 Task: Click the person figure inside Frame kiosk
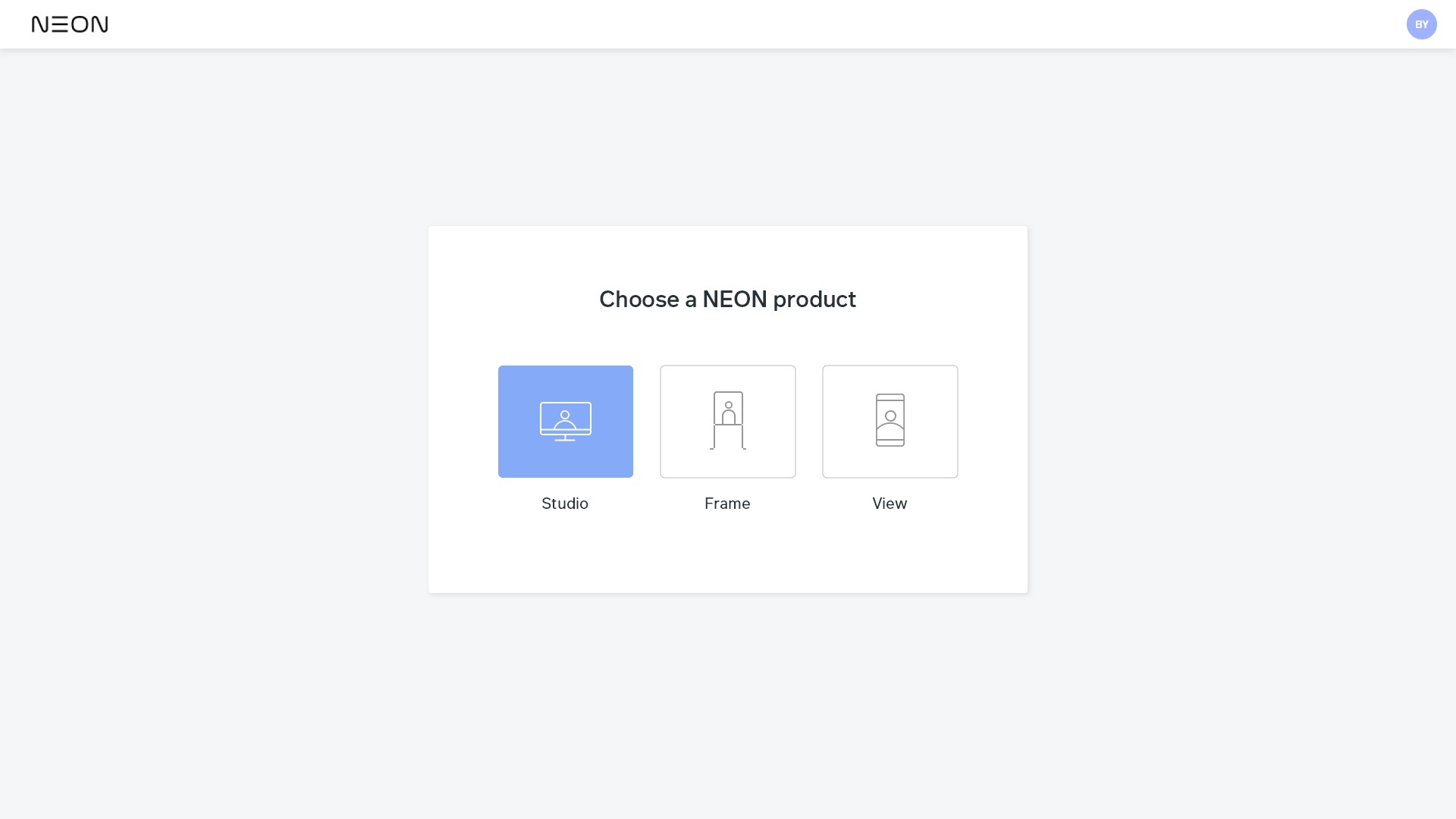tap(728, 413)
